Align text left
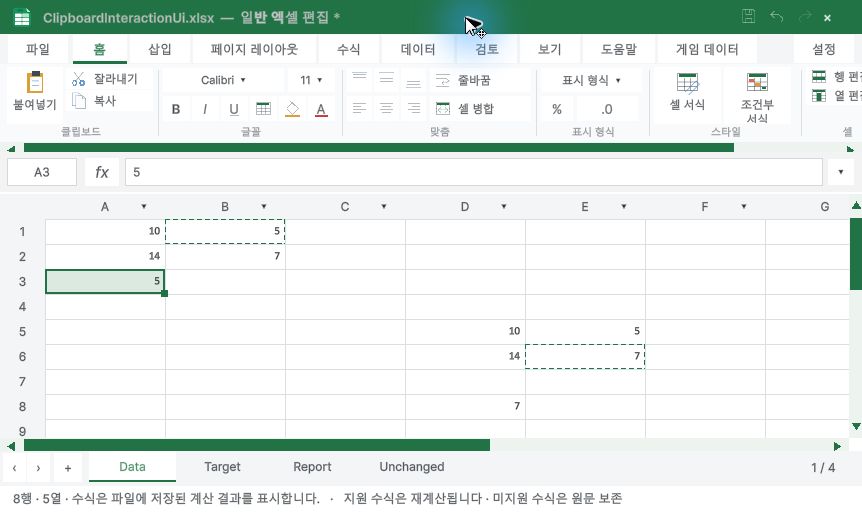This screenshot has width=862, height=512. [360, 108]
